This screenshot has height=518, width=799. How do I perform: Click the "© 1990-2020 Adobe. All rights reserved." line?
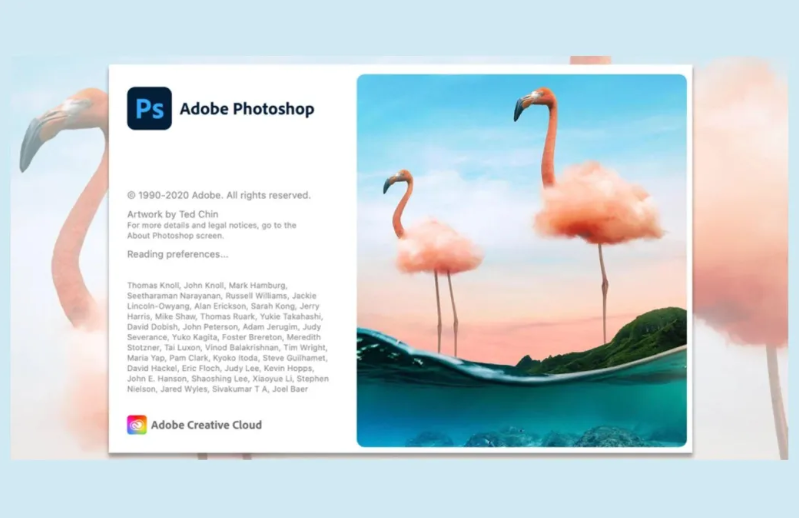point(219,195)
